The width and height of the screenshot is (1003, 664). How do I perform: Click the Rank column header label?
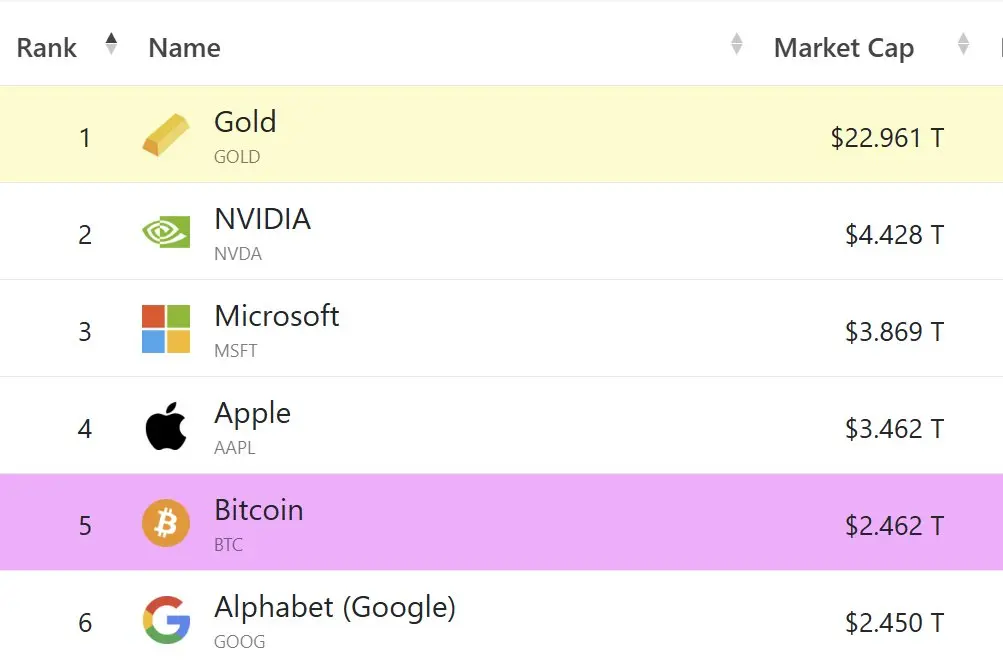click(46, 48)
